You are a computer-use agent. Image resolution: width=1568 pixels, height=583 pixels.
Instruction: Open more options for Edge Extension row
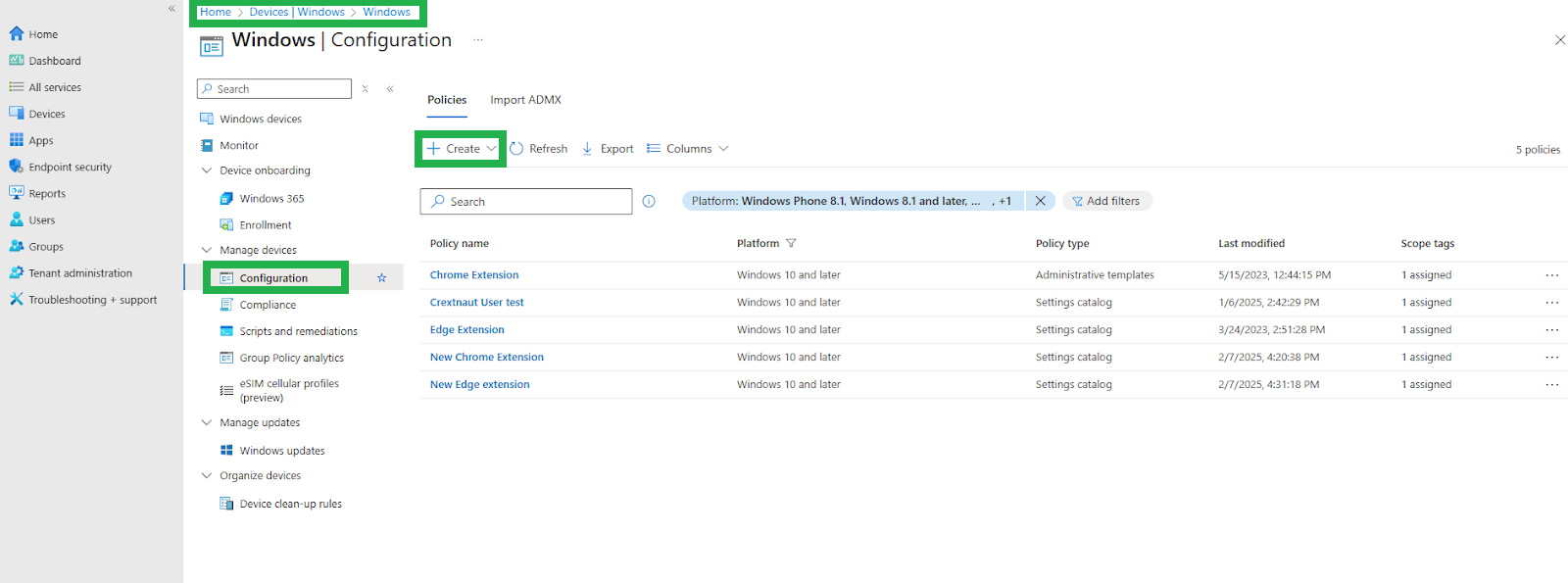click(x=1552, y=330)
